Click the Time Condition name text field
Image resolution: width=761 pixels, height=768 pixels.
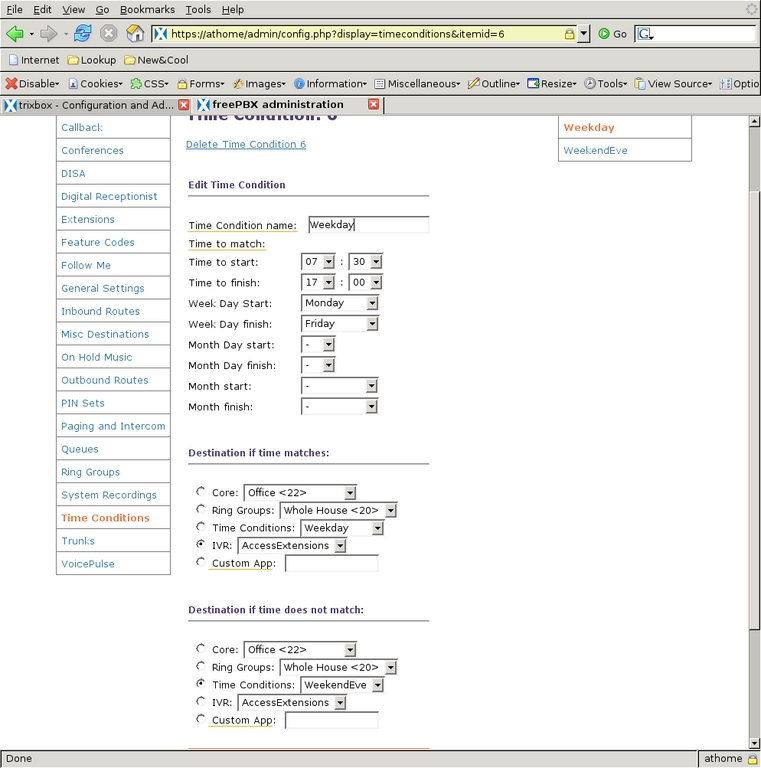[x=367, y=225]
